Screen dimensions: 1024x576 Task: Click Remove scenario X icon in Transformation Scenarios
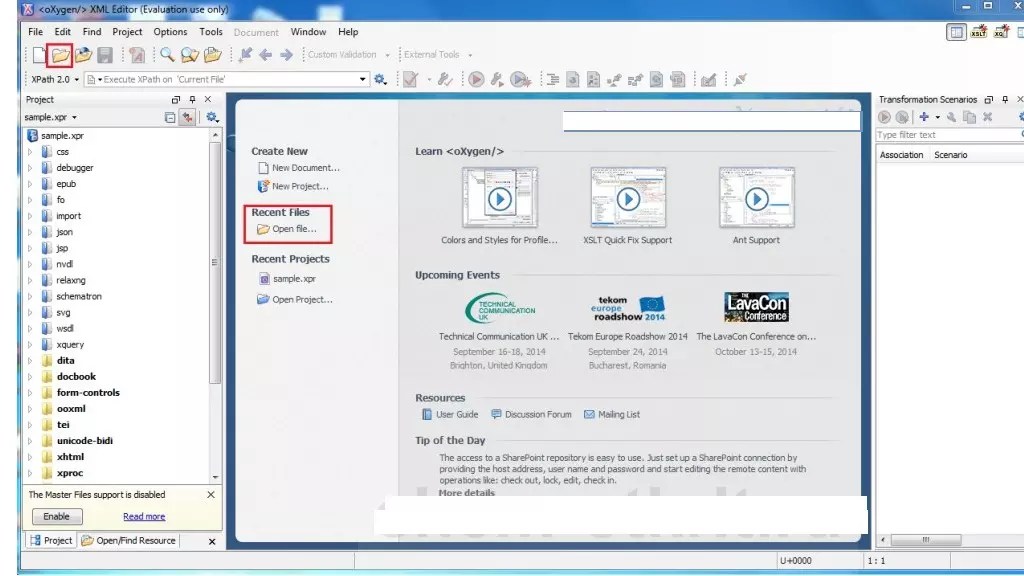click(987, 117)
